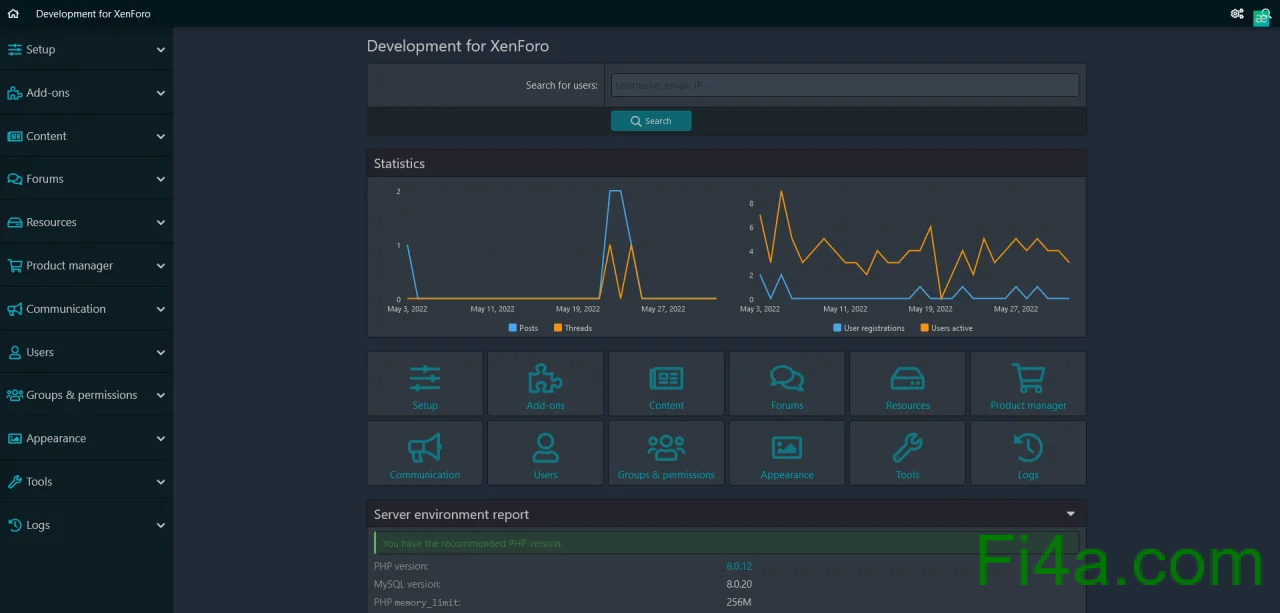Open the Tools wrench tile
This screenshot has height=613, width=1280.
tap(907, 453)
